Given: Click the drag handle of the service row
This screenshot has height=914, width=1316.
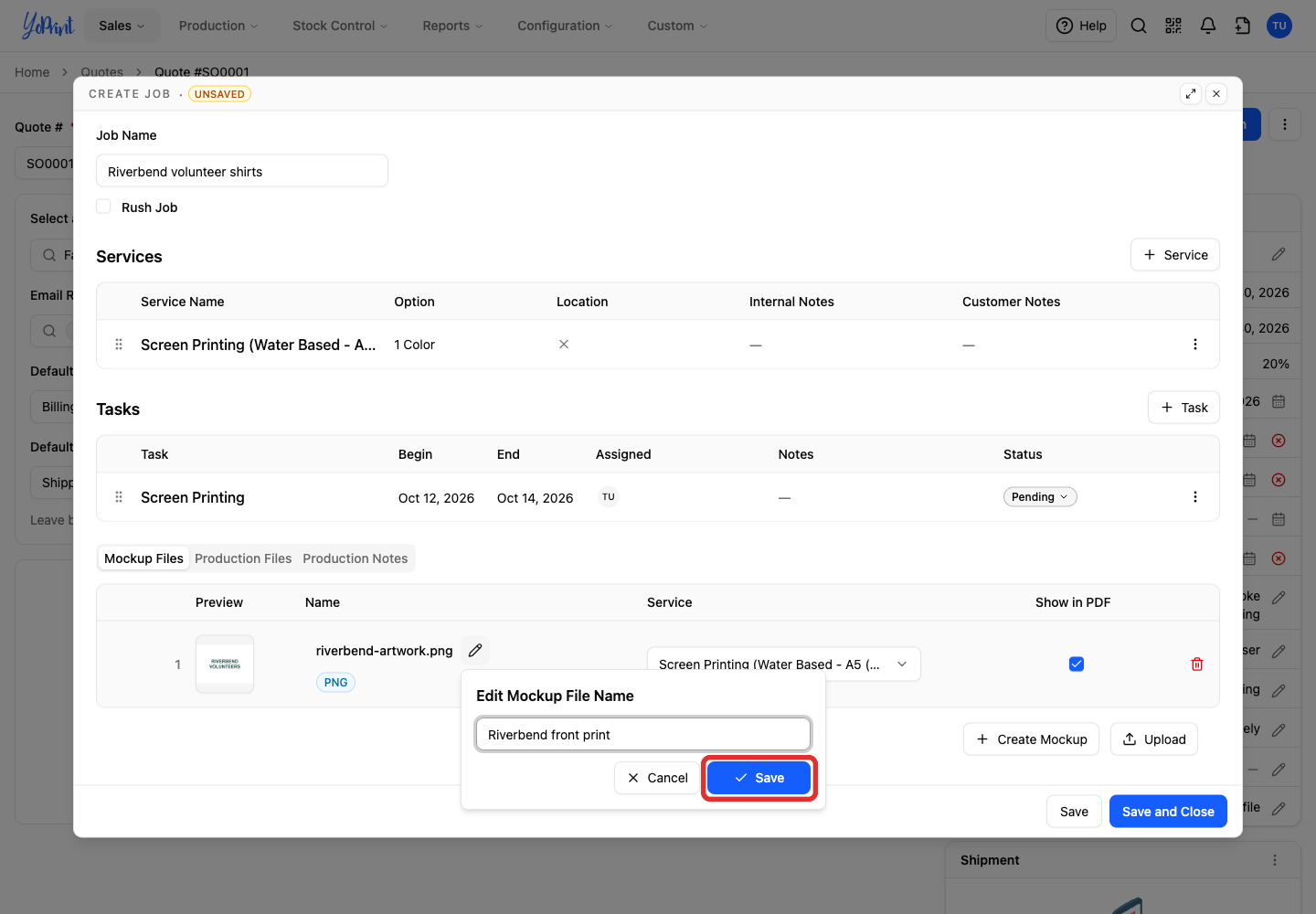Looking at the screenshot, I should coord(119,345).
